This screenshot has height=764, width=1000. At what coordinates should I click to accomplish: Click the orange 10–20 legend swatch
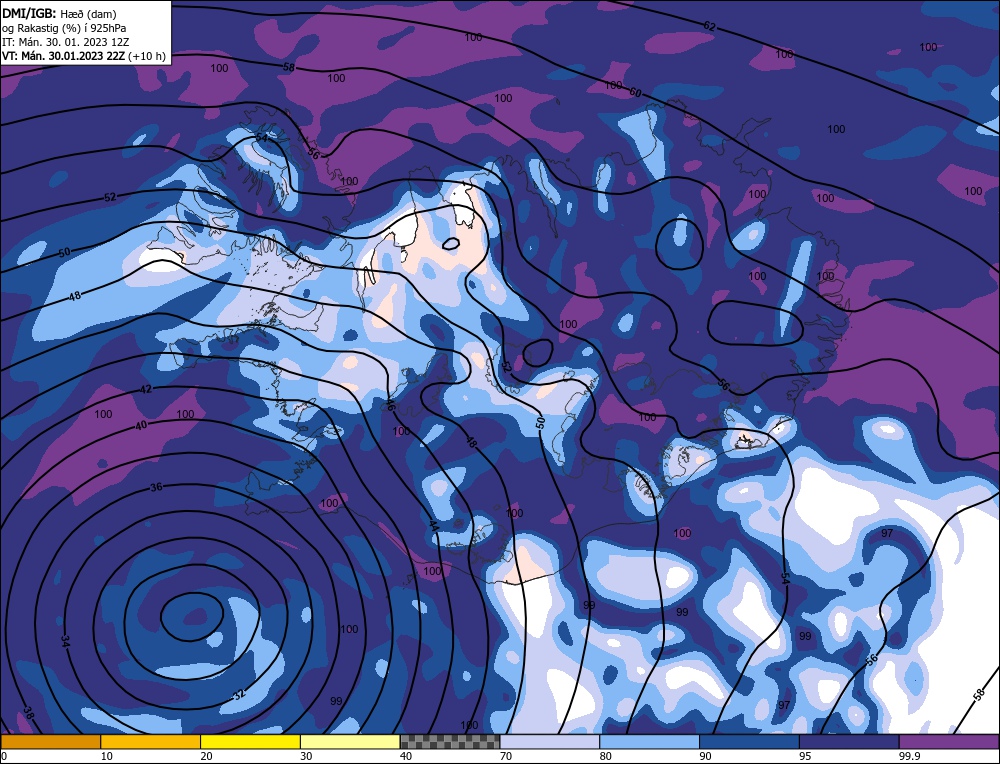(x=151, y=742)
